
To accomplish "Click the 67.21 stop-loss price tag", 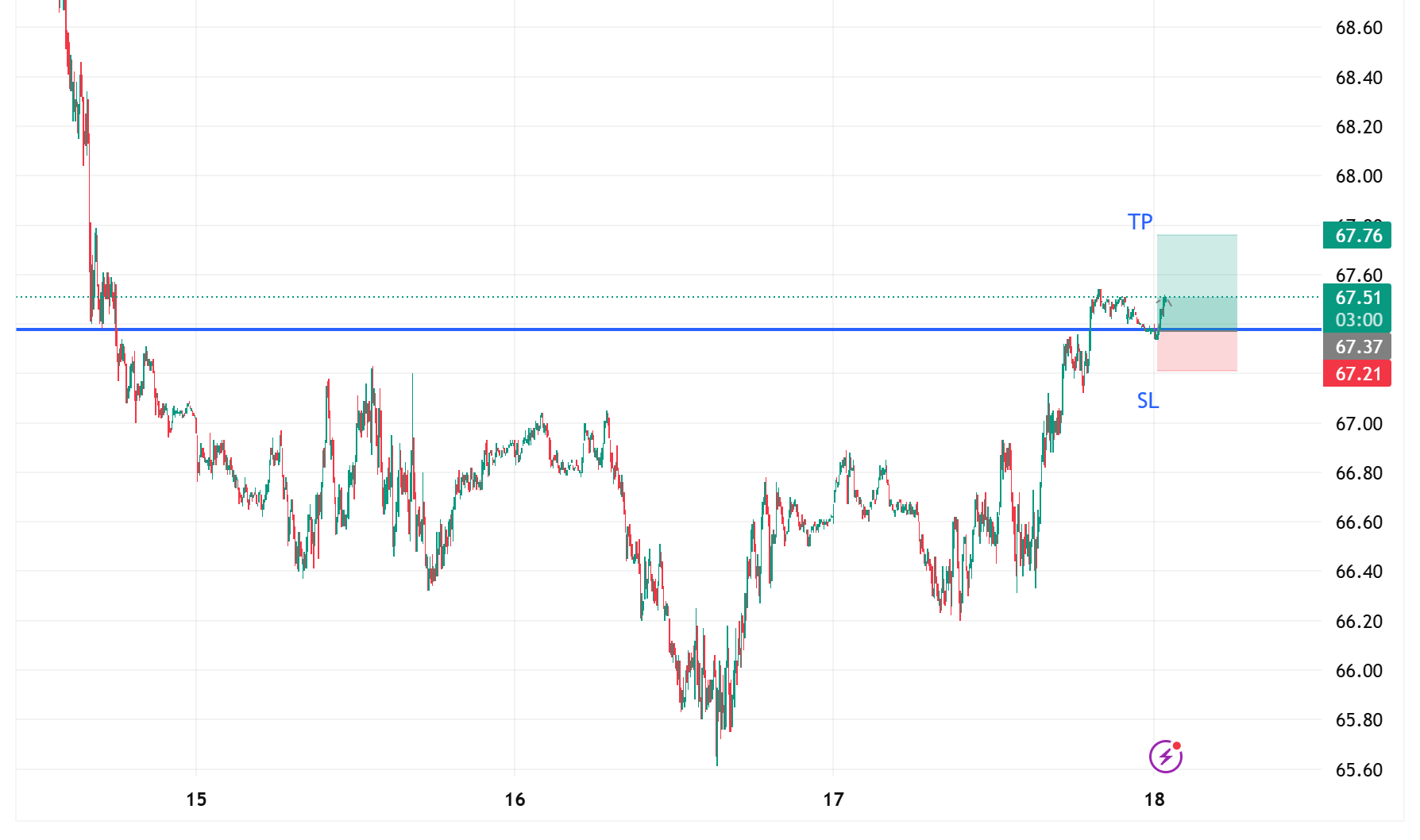I will 1357,374.
